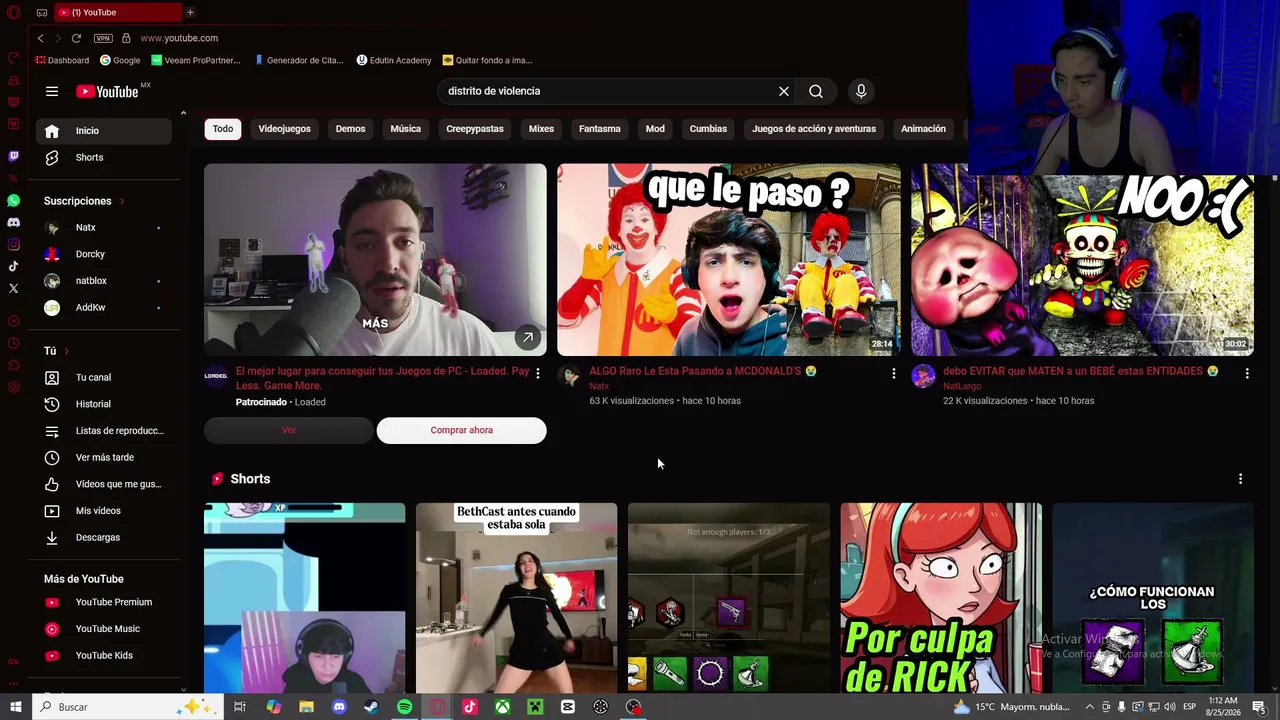Expand the Suscripciones section chevron
Image resolution: width=1280 pixels, height=720 pixels.
coord(122,201)
